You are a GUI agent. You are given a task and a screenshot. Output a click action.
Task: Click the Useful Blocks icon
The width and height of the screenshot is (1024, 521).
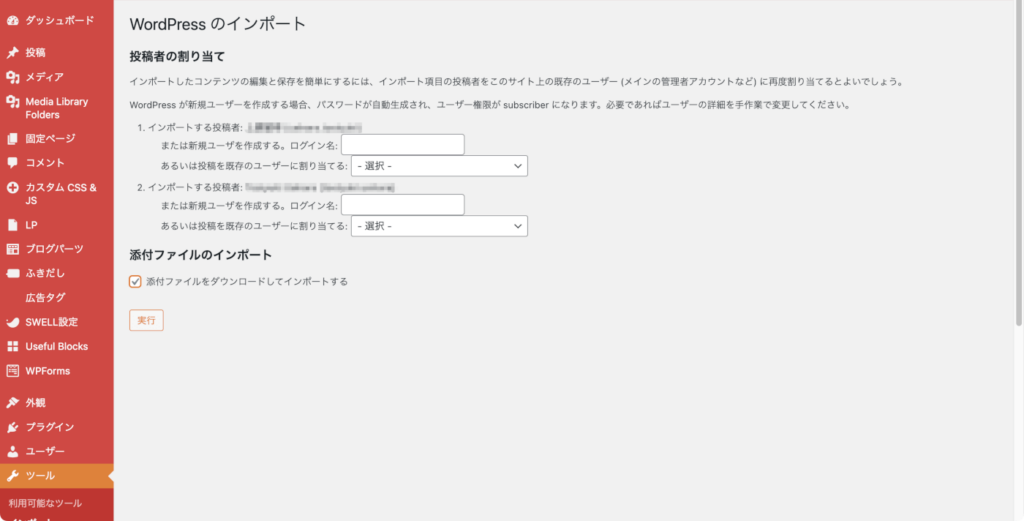click(12, 347)
